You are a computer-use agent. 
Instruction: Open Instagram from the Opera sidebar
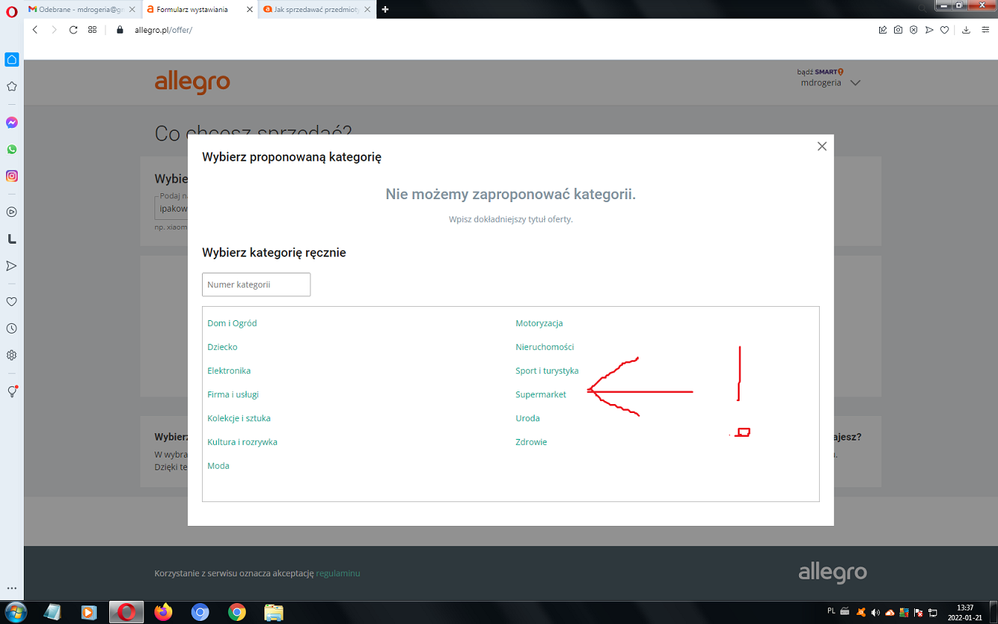(12, 176)
